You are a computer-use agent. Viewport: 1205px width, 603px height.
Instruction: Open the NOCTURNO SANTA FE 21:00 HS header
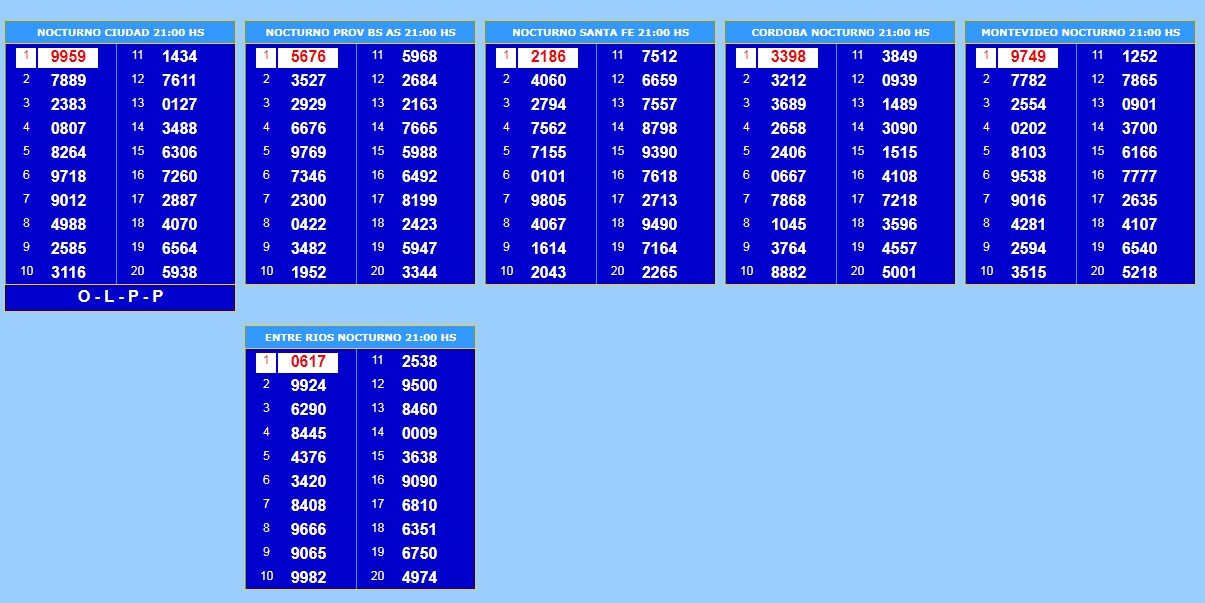tap(600, 33)
